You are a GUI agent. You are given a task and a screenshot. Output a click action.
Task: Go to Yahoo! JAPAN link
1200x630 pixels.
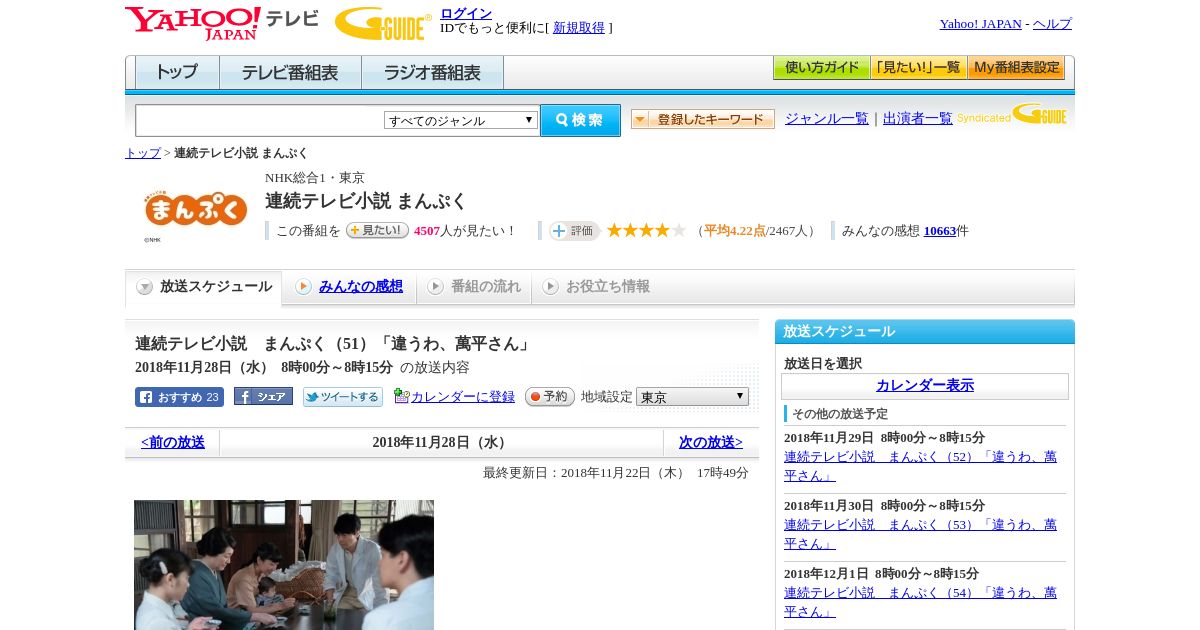tap(980, 24)
